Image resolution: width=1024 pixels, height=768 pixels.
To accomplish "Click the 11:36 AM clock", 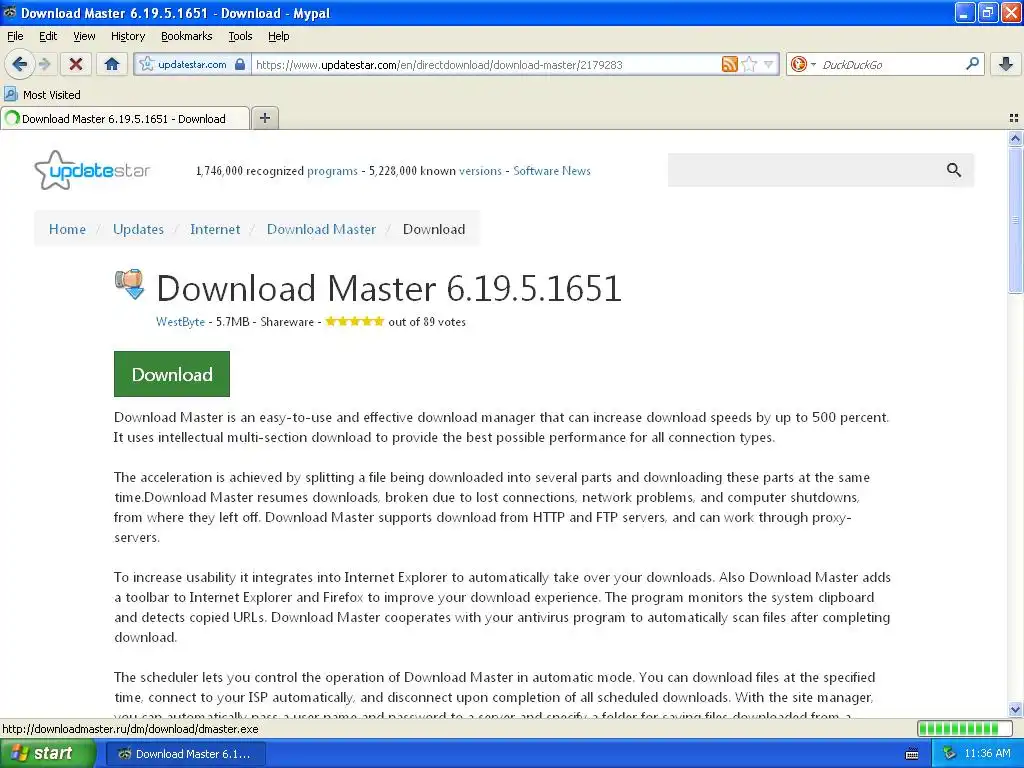I will [x=987, y=754].
